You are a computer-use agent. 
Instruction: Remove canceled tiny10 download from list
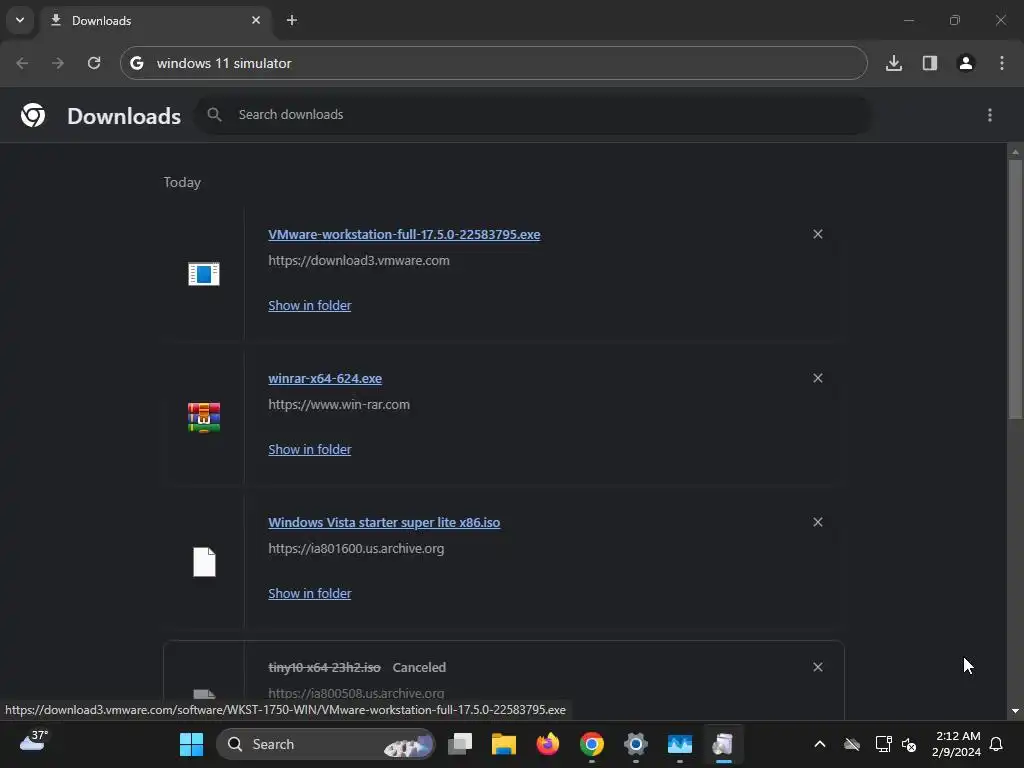tap(818, 667)
